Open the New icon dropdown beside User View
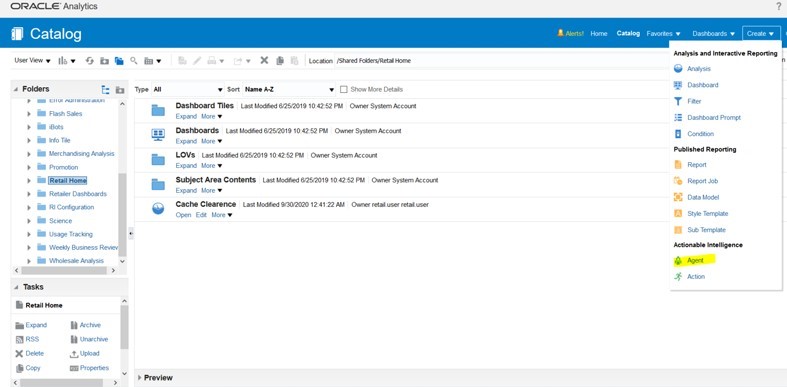Screen dimensions: 787x387 coord(66,61)
